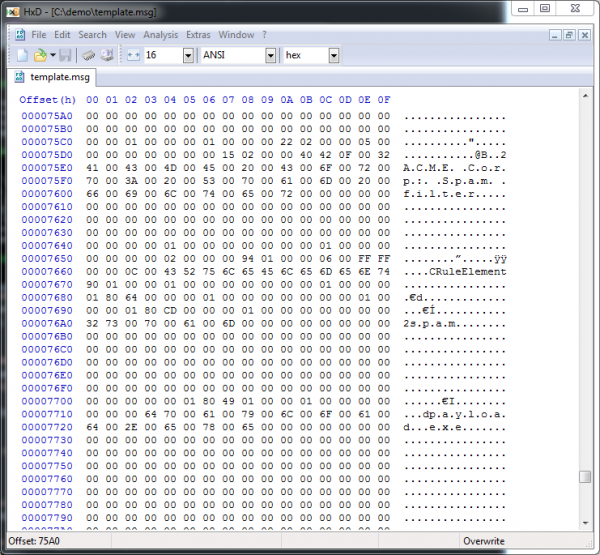Open the File menu
Screen dimensions: 600x555
39,35
